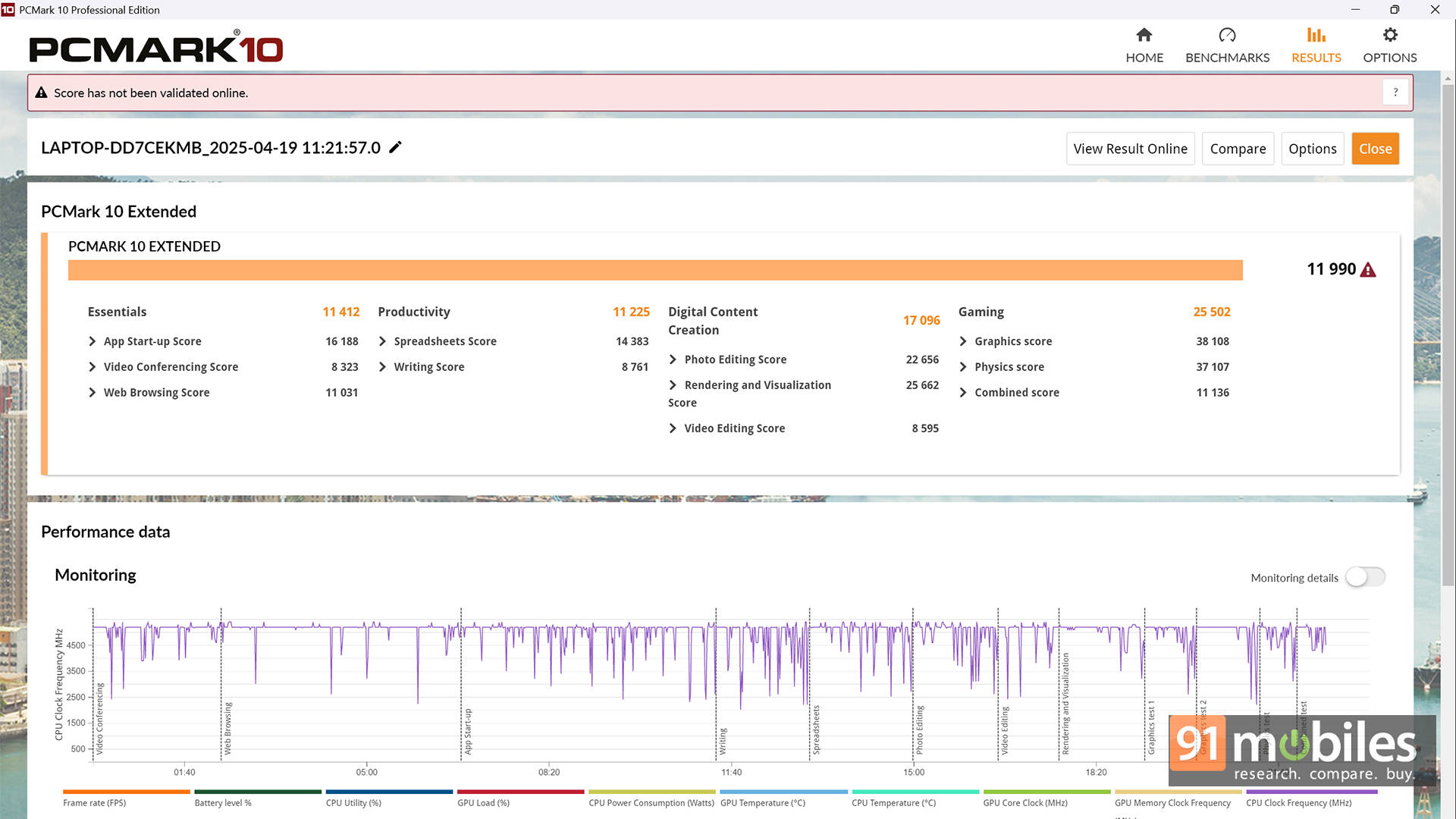Click the Spreadsheets marker on chart
This screenshot has height=819, width=1456.
pos(816,730)
